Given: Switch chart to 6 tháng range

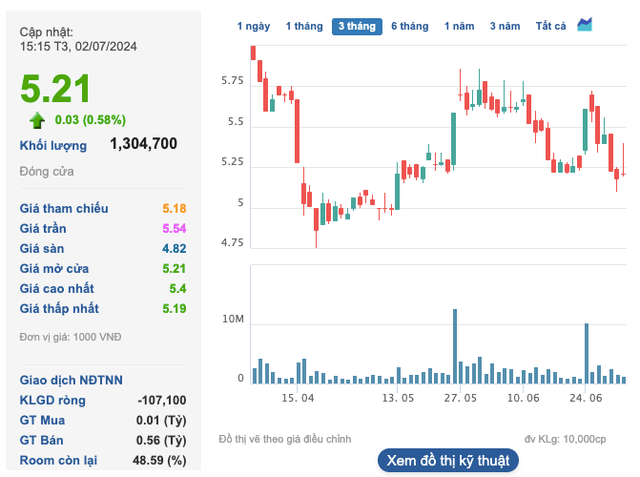Looking at the screenshot, I should coord(410,26).
